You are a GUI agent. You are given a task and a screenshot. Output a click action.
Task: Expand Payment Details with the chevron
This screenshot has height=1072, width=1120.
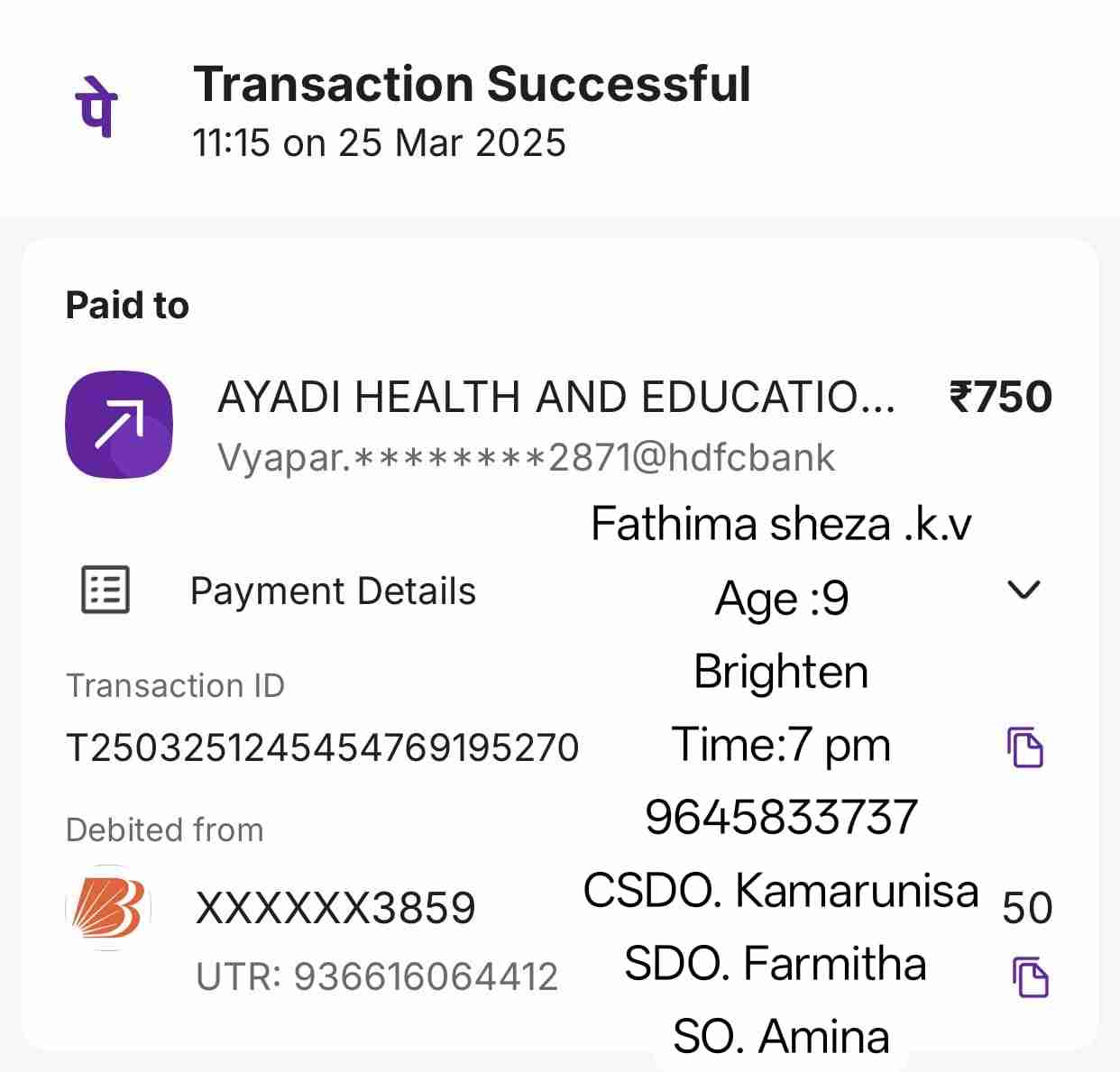1024,590
